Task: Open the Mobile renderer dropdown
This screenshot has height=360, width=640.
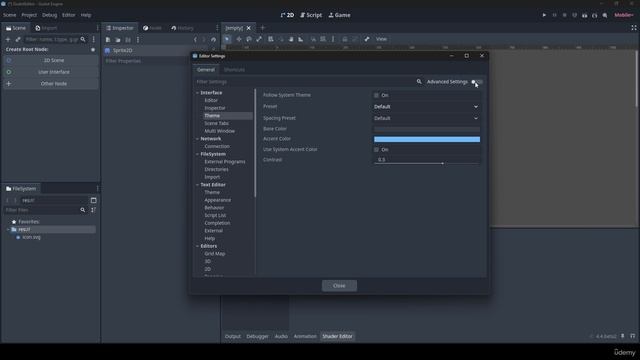Action: pos(624,15)
